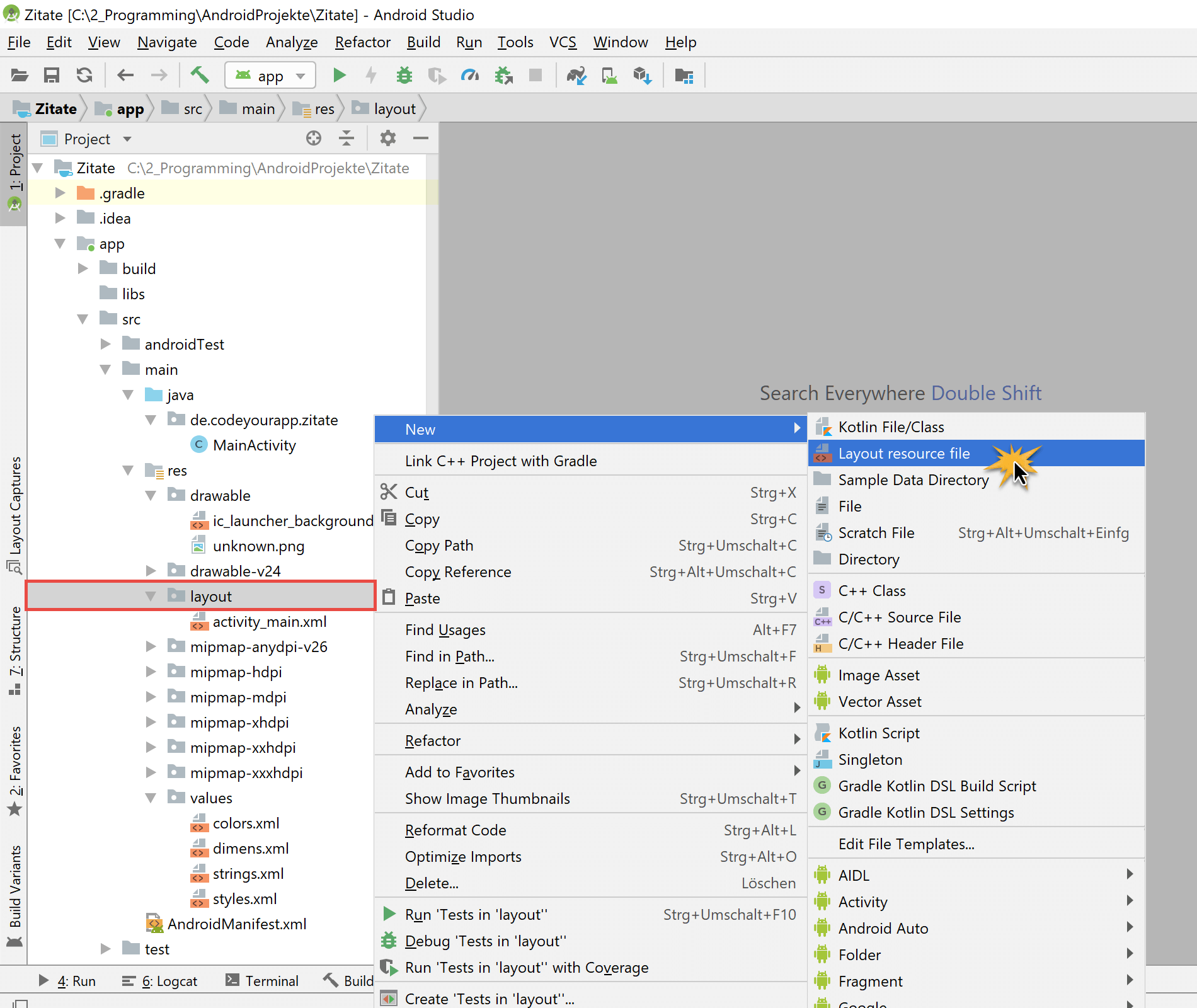
Task: Click the Collapse All icon in Project panel
Action: (x=346, y=138)
